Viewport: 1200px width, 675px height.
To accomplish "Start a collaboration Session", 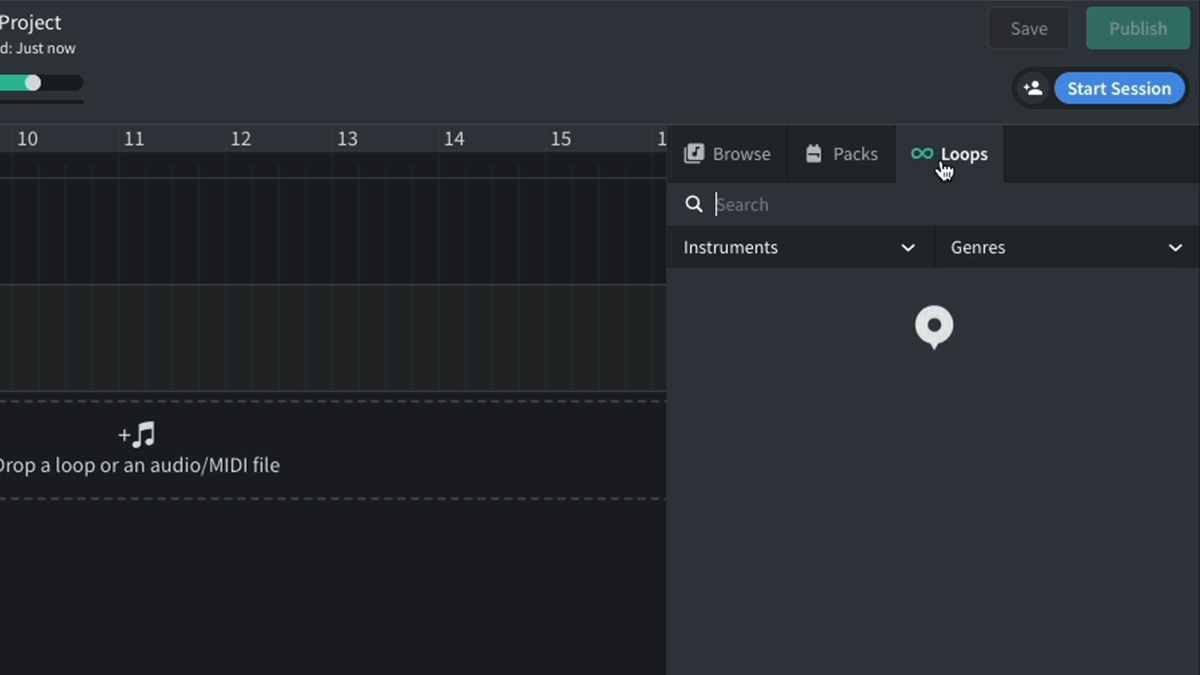I will coord(1119,88).
